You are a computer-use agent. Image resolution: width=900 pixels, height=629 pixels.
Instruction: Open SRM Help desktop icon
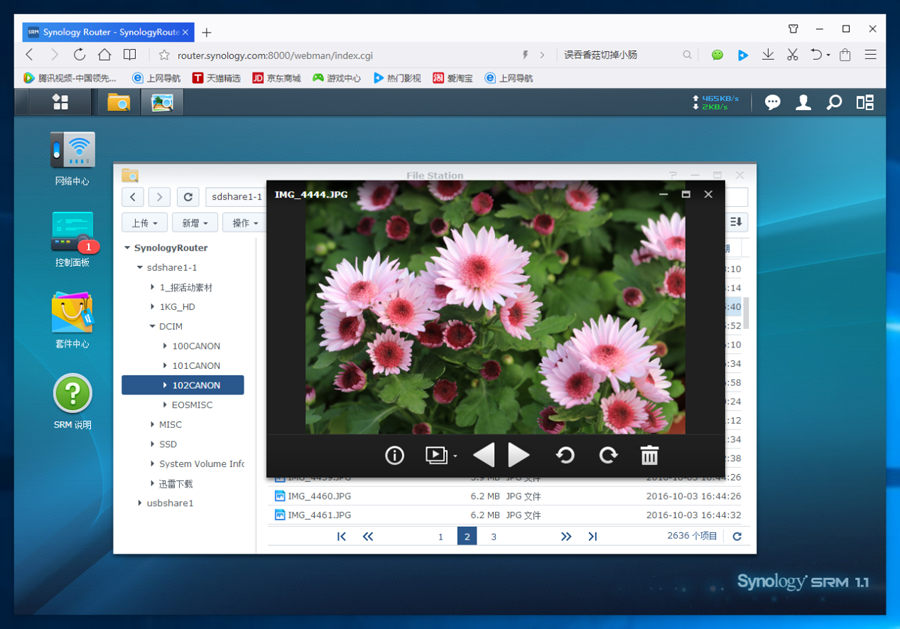[x=72, y=395]
